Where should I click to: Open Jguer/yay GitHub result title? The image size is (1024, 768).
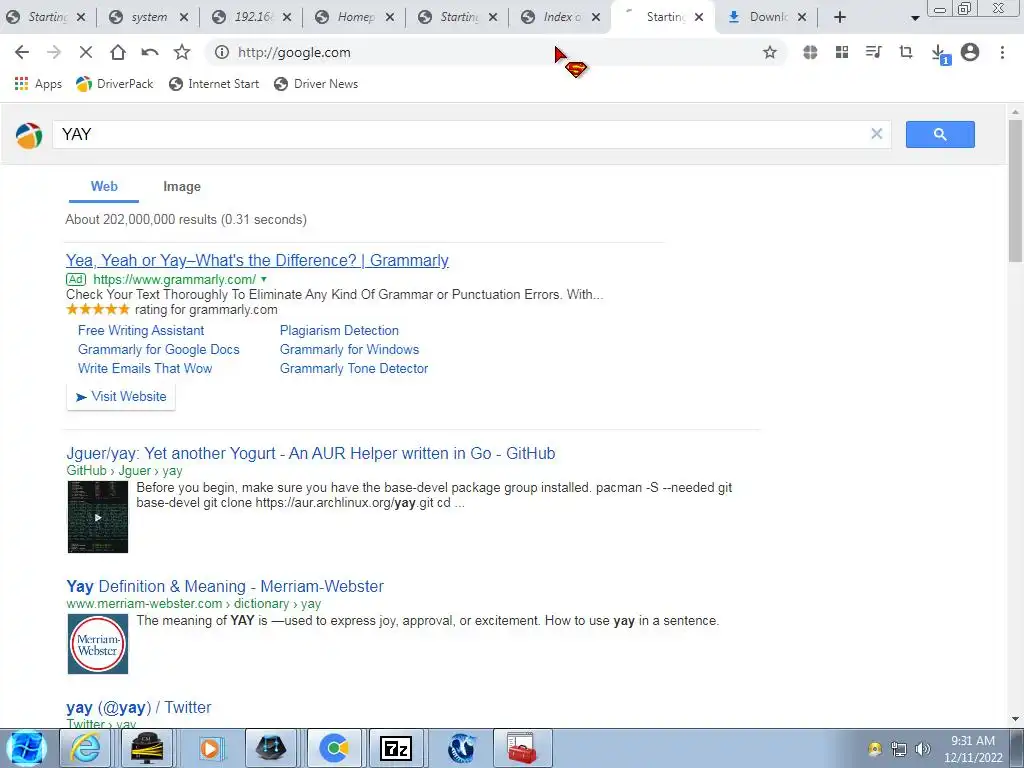tap(311, 453)
